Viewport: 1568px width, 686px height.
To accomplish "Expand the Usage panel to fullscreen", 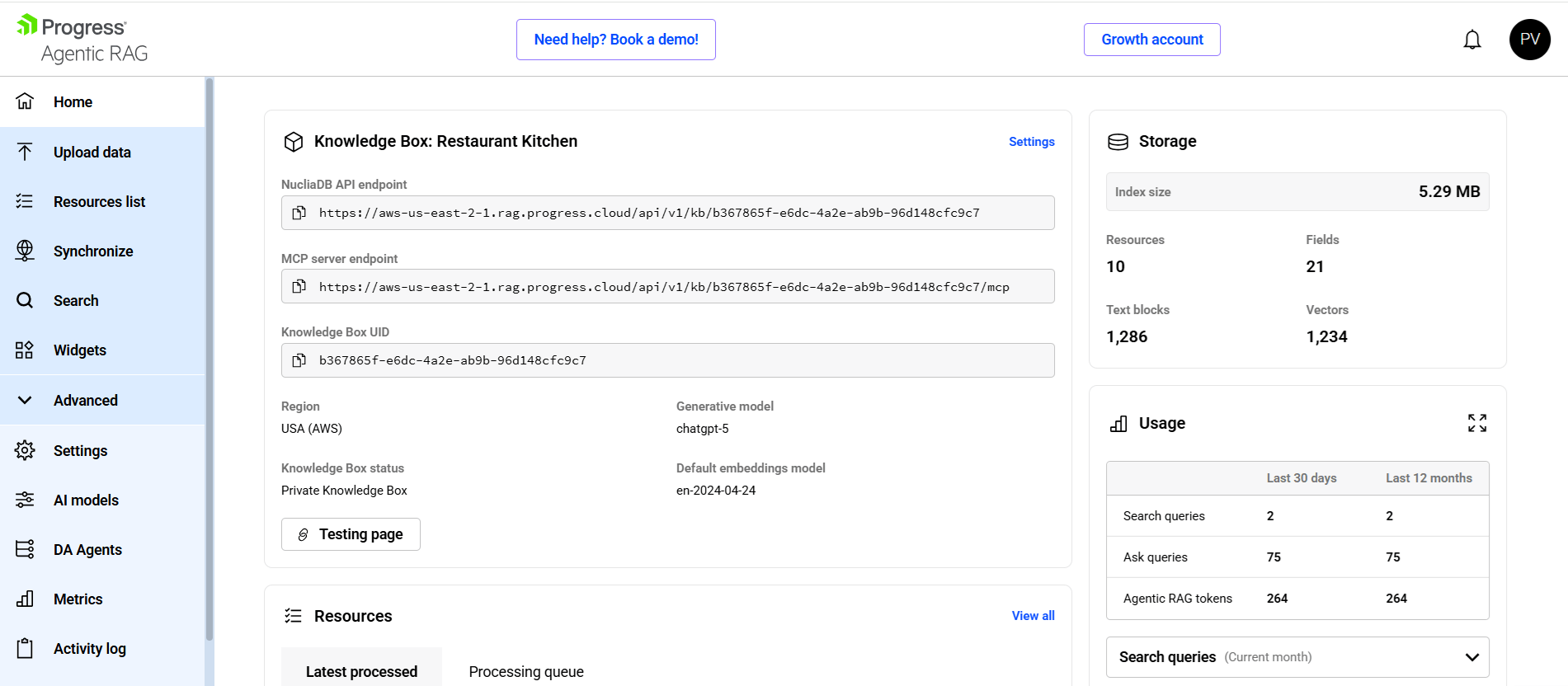I will tap(1477, 423).
